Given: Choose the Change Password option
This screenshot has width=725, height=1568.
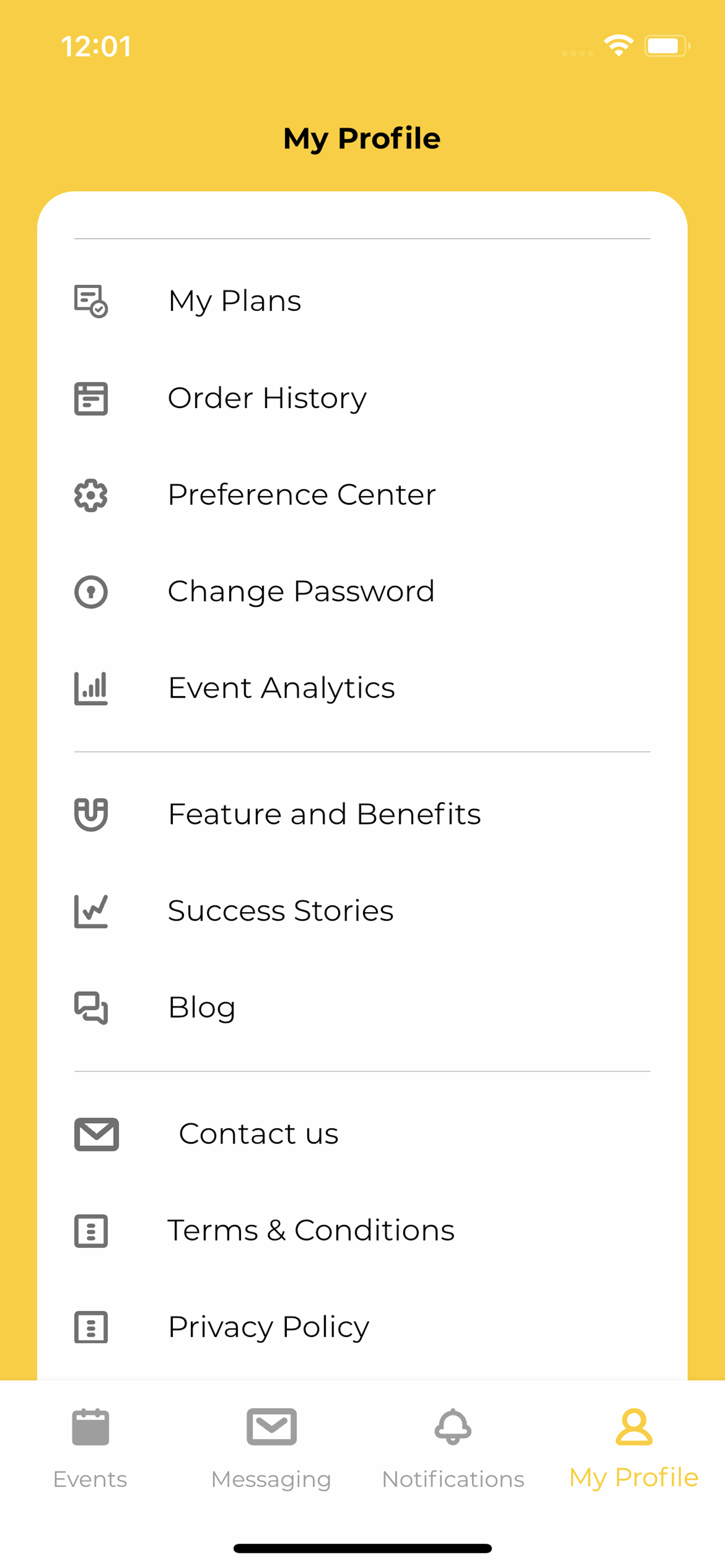Looking at the screenshot, I should pos(302,592).
